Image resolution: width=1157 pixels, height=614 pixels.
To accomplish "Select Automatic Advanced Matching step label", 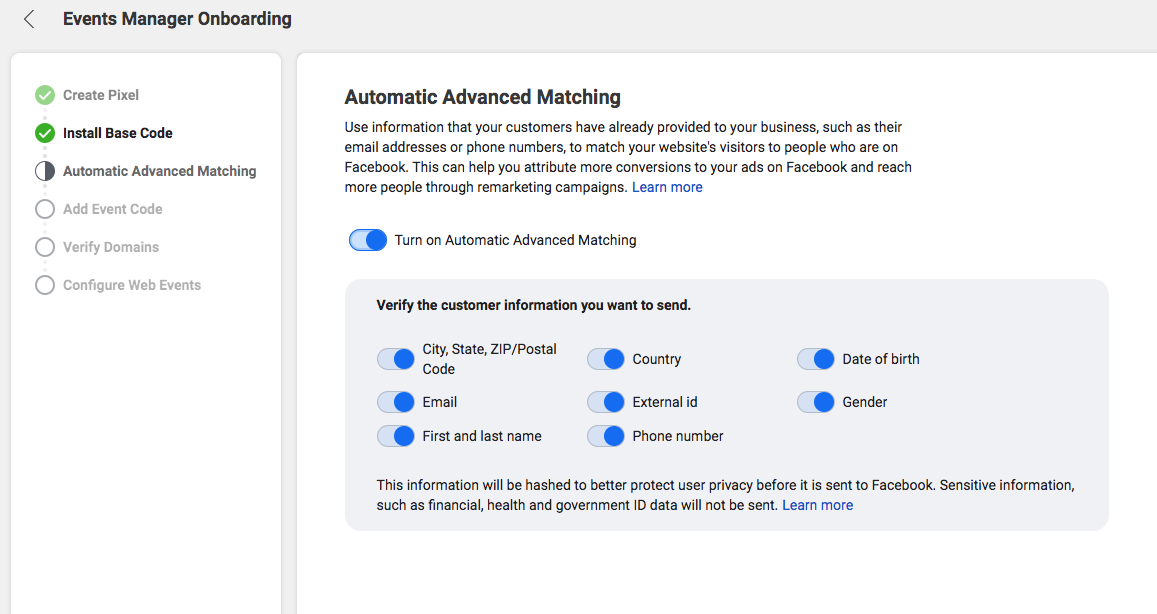I will coord(159,171).
